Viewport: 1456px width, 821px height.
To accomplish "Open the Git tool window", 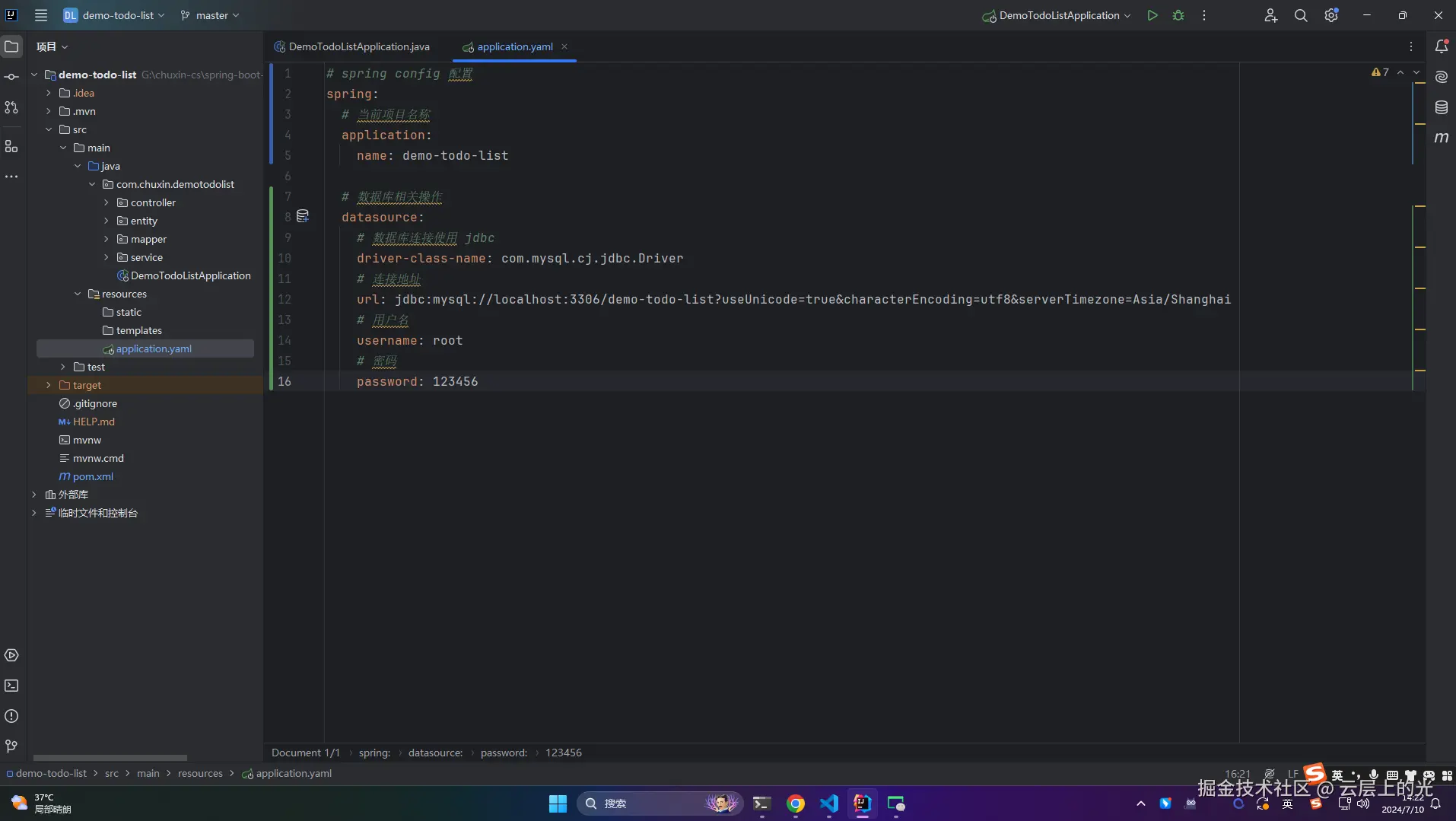I will point(11,746).
